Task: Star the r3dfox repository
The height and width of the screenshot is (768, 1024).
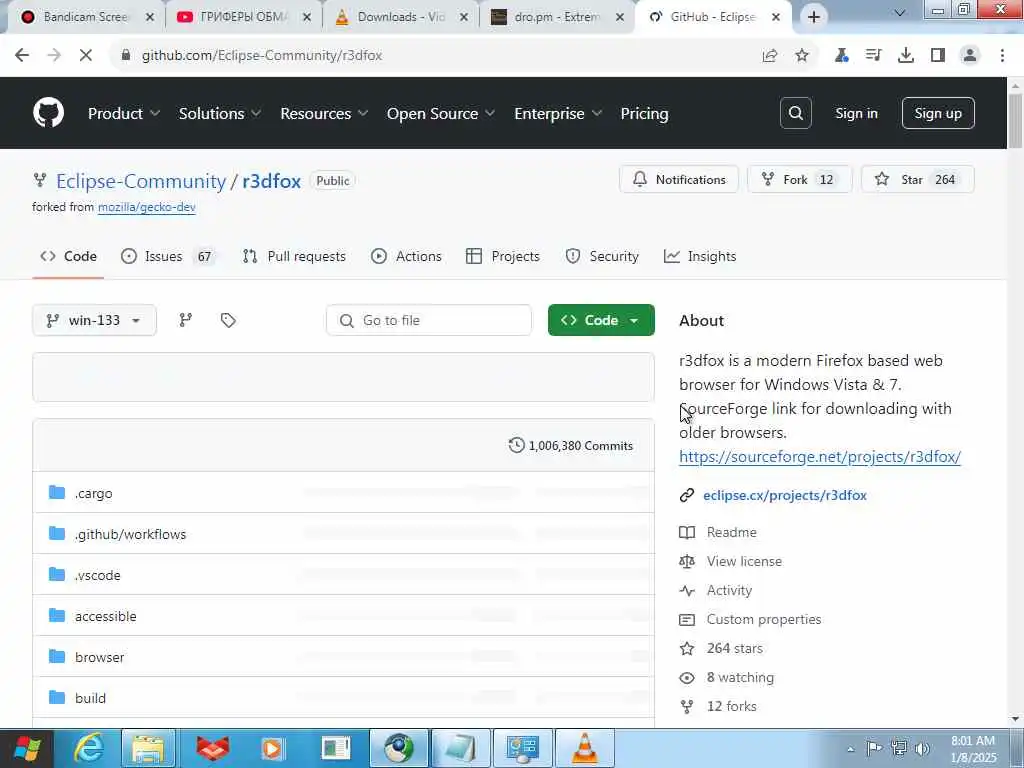Action: pos(918,180)
